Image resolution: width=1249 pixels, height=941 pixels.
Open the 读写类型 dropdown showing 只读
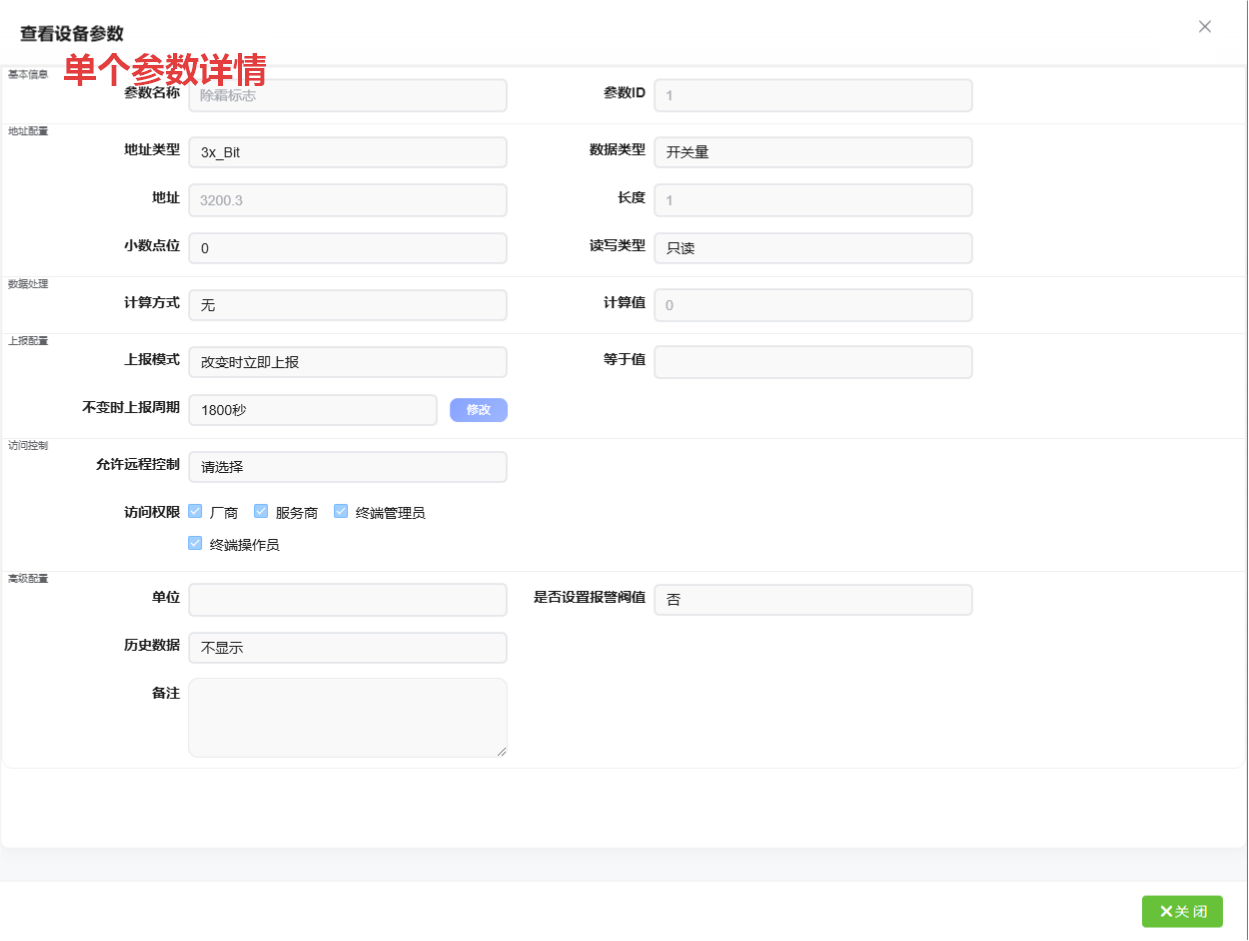click(813, 248)
